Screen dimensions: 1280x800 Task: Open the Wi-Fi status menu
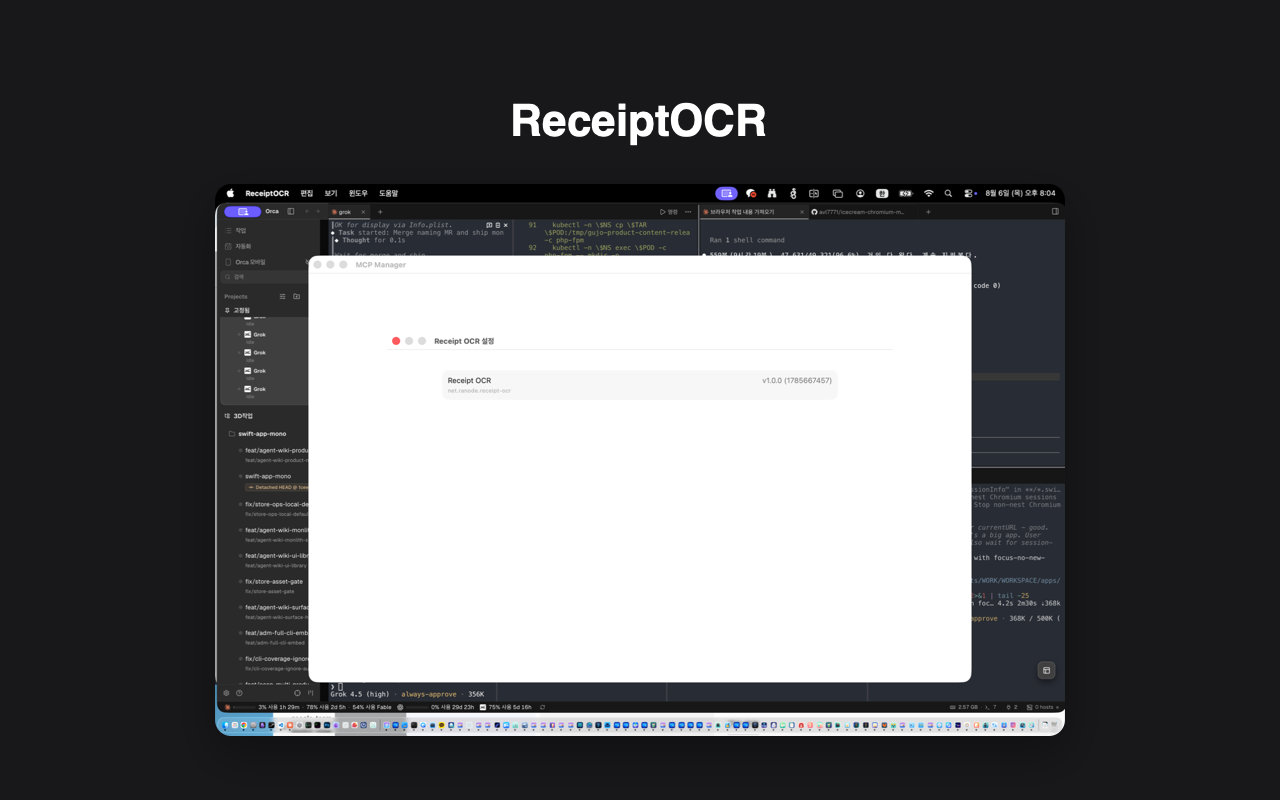pyautogui.click(x=928, y=193)
